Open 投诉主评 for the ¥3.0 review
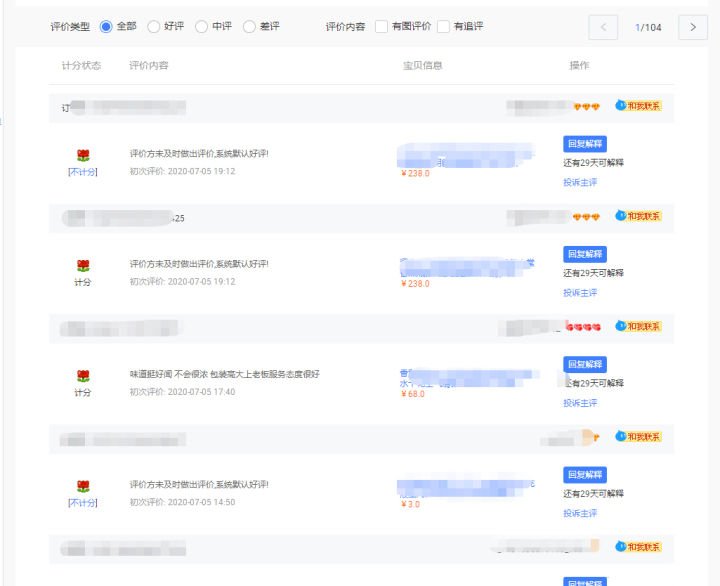This screenshot has height=586, width=720. point(580,513)
